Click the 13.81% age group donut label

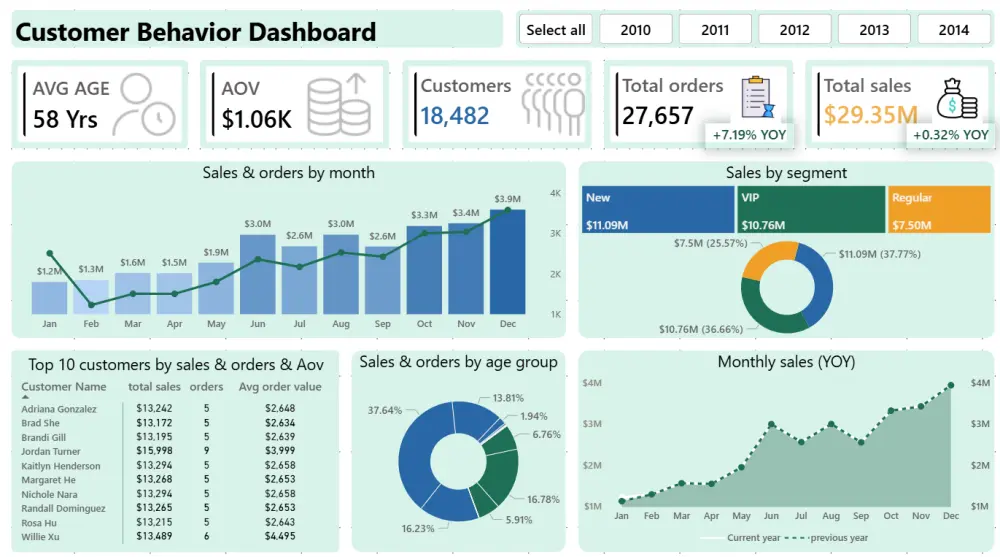tap(508, 398)
